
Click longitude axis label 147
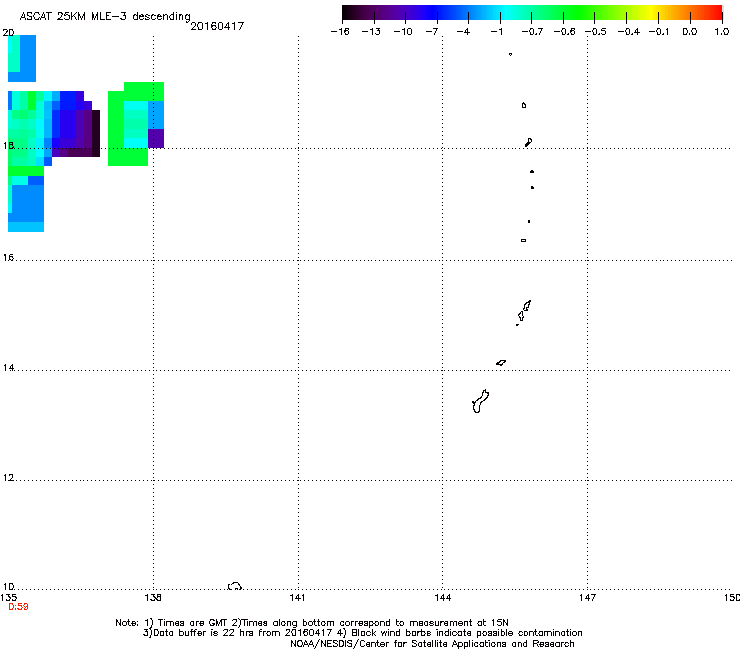[x=588, y=598]
